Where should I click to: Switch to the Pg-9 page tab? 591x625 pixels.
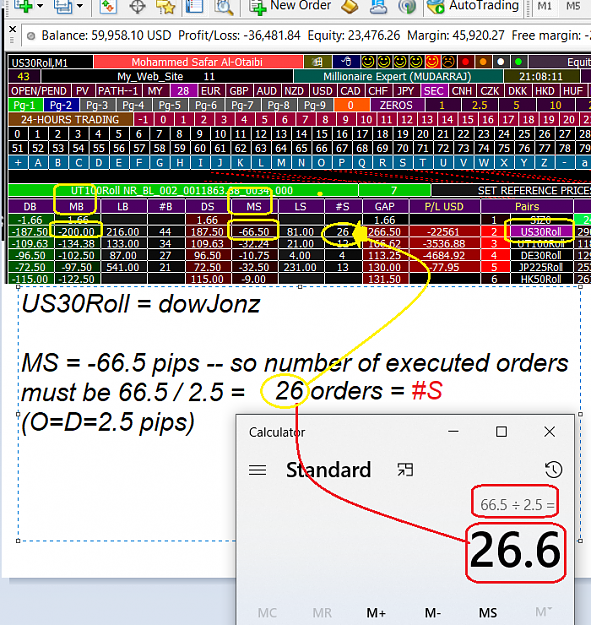click(x=315, y=105)
